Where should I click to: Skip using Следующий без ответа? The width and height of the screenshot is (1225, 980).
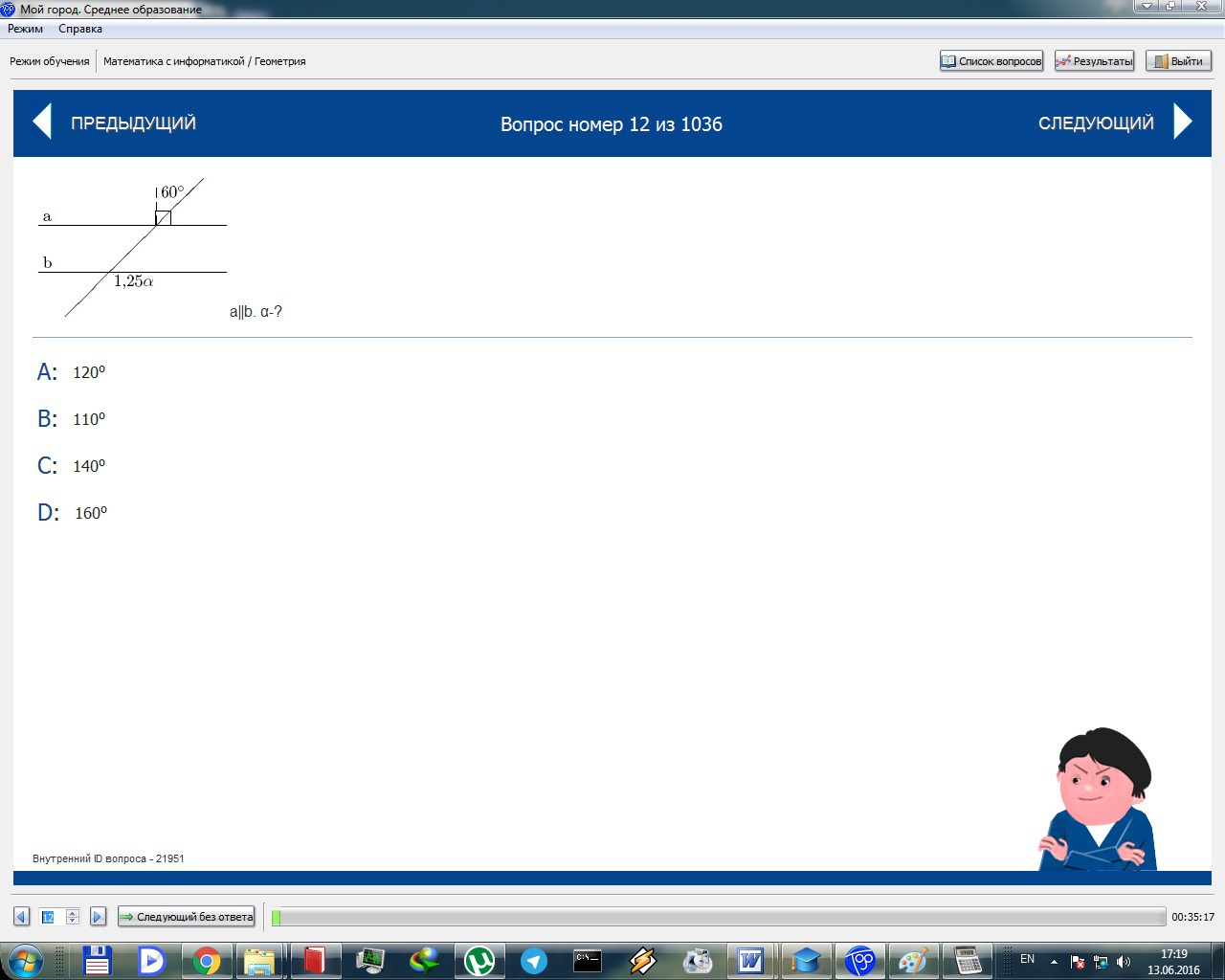pyautogui.click(x=187, y=917)
